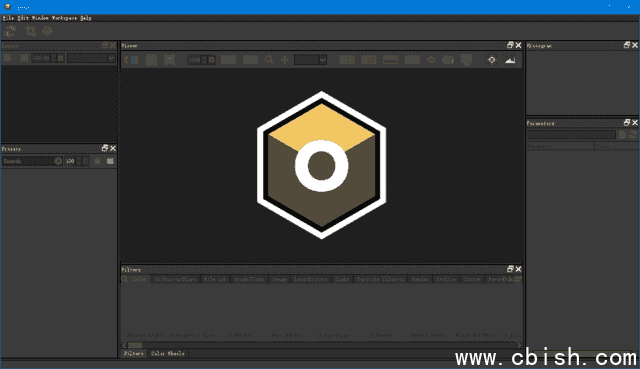
Task: Click the Parameters panel search field
Action: point(571,135)
